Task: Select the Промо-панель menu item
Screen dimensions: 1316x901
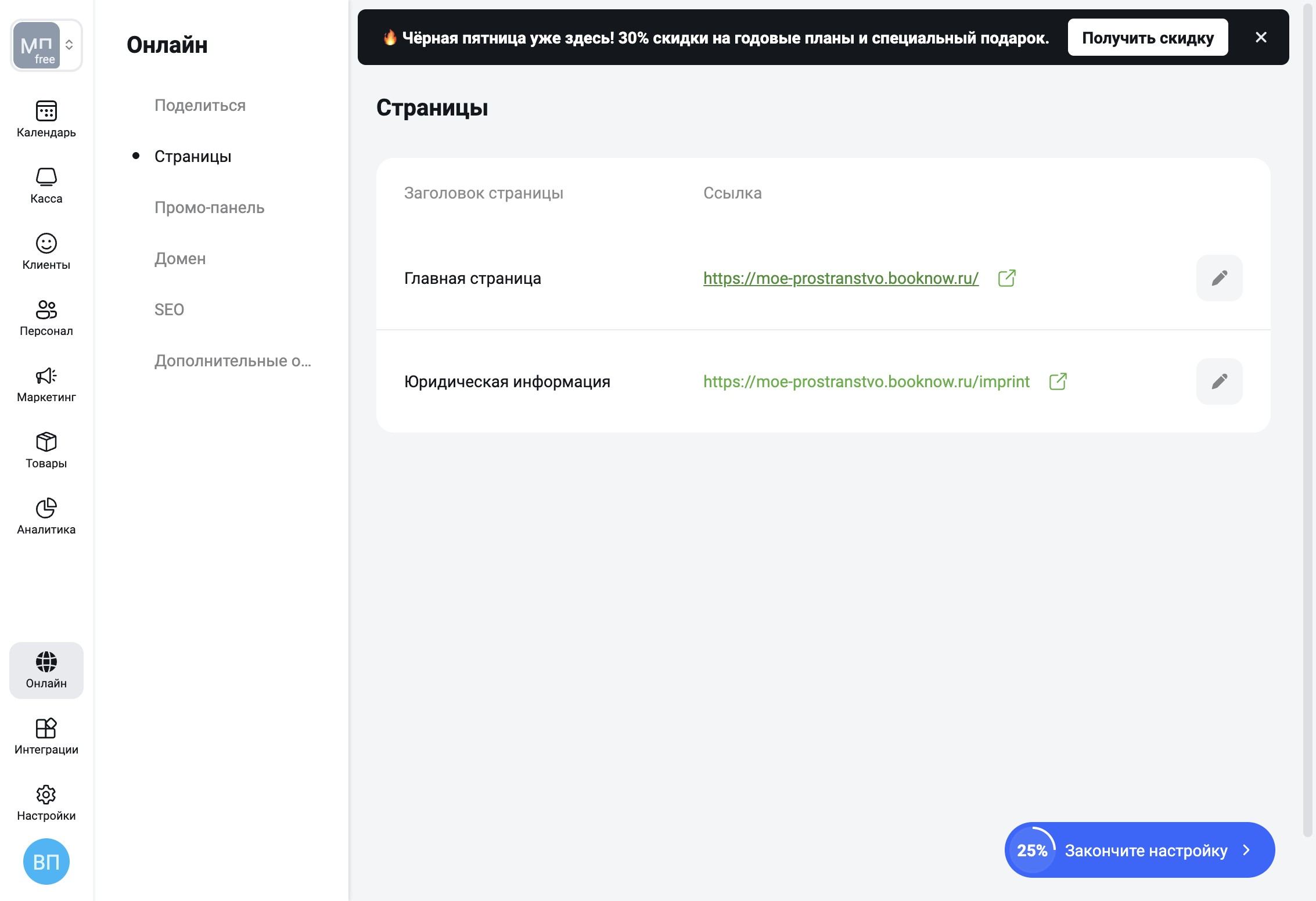Action: point(209,207)
